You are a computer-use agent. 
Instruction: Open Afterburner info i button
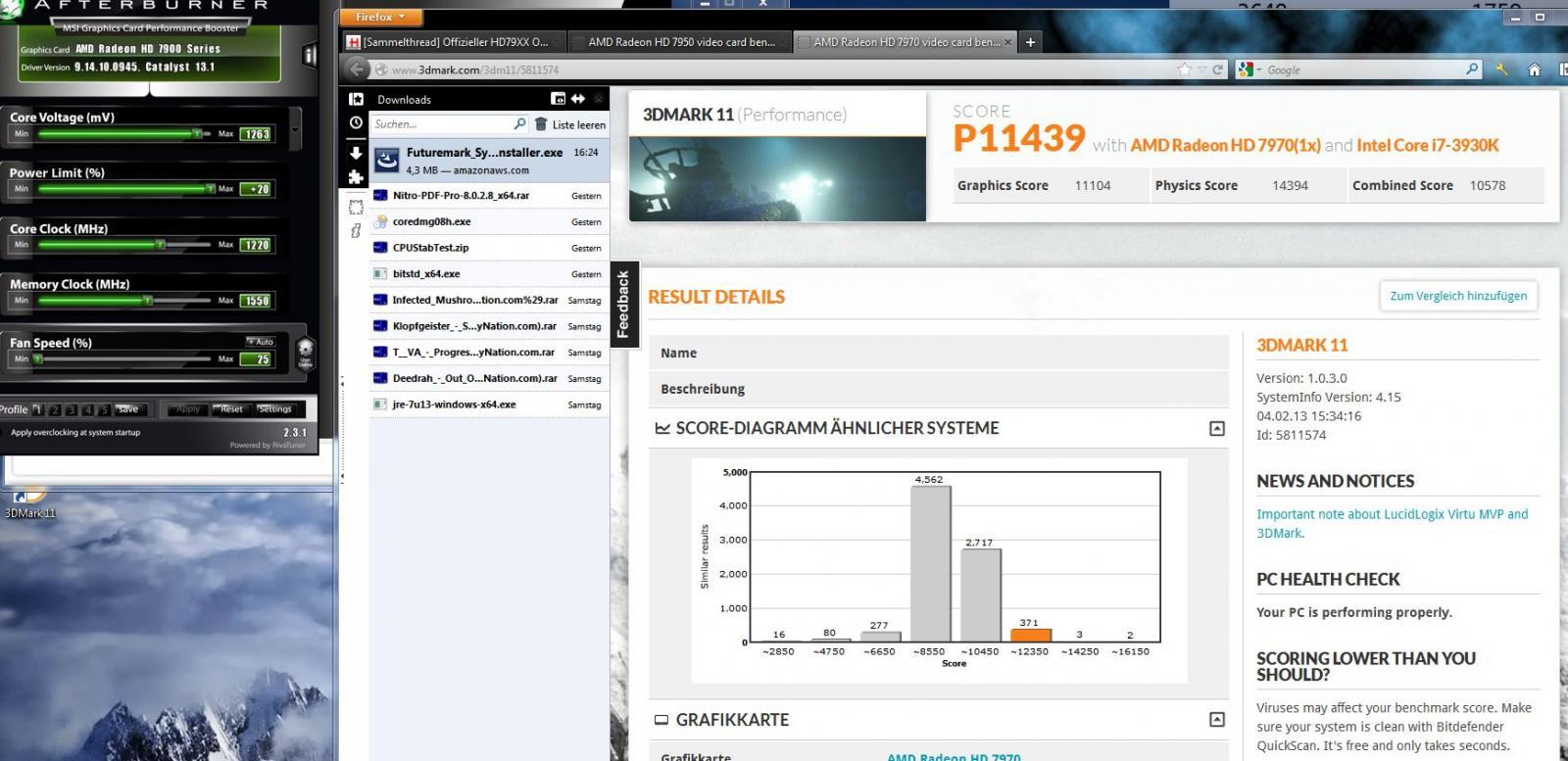point(310,56)
